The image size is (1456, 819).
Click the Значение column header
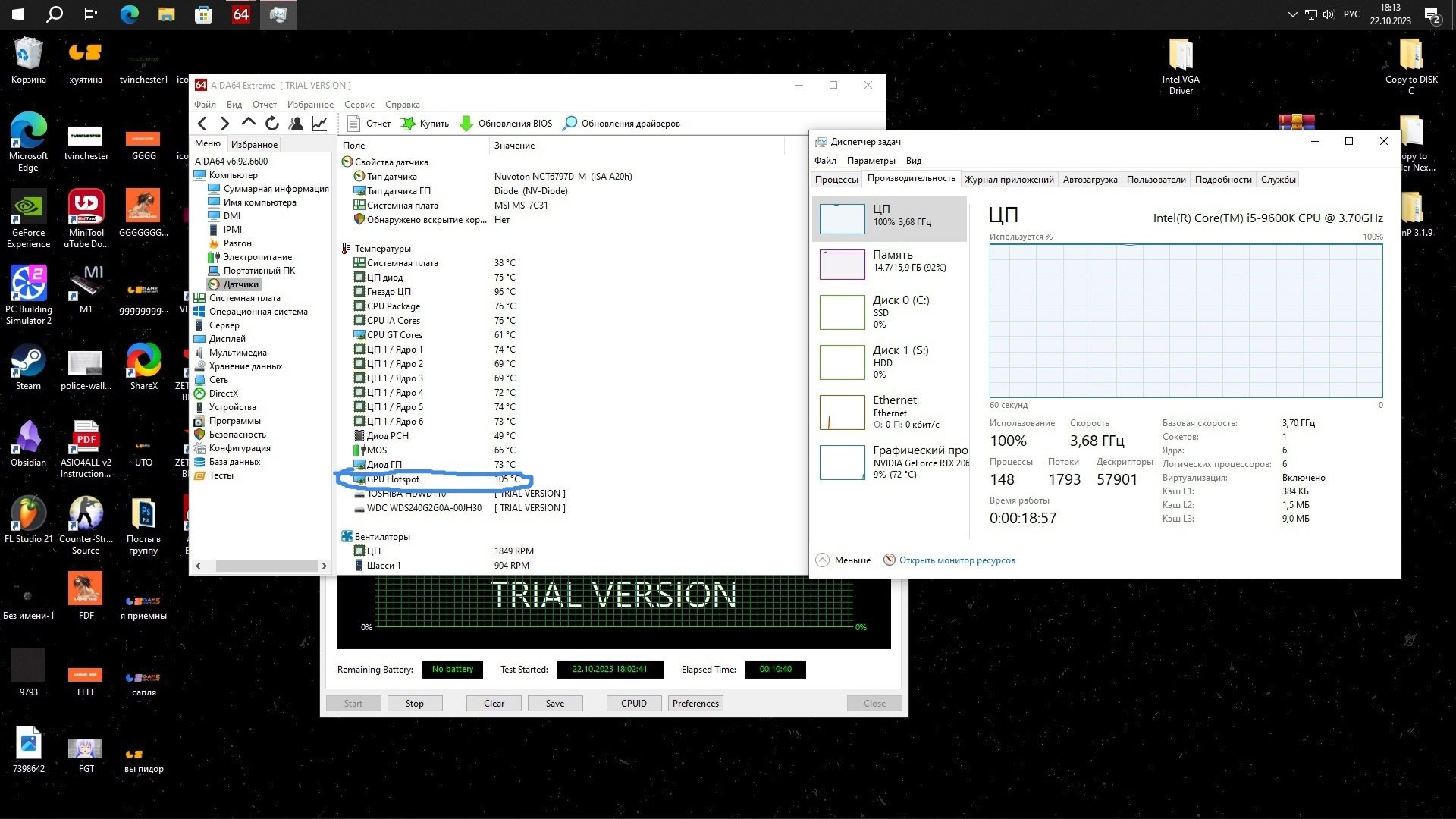514,146
